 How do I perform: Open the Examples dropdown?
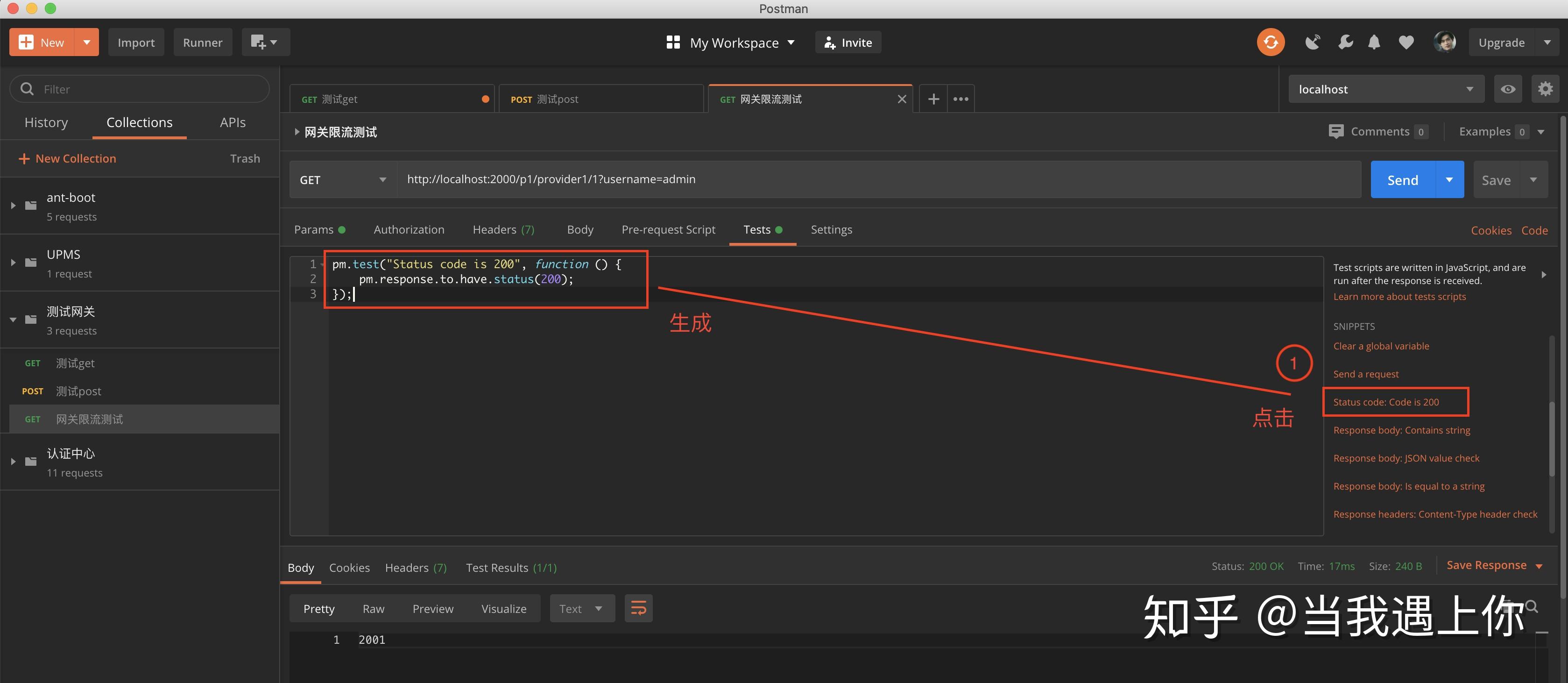(x=1502, y=131)
